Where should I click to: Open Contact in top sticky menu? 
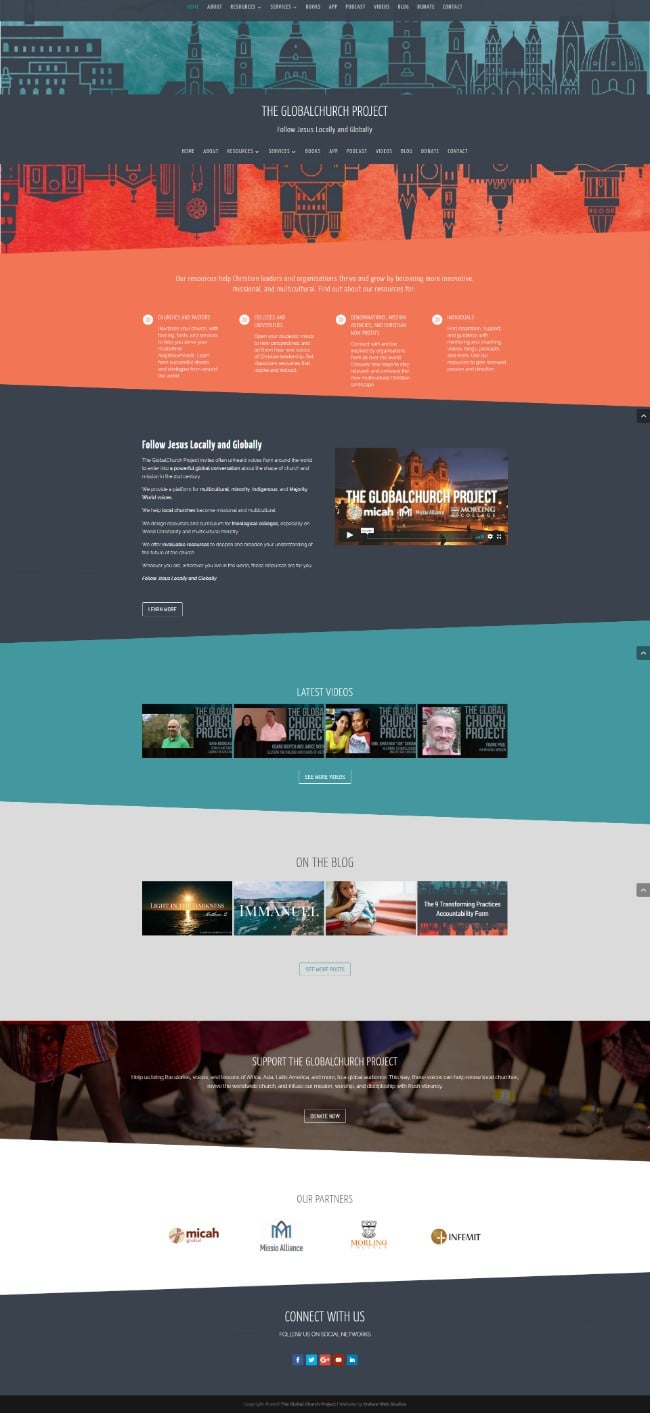point(453,6)
